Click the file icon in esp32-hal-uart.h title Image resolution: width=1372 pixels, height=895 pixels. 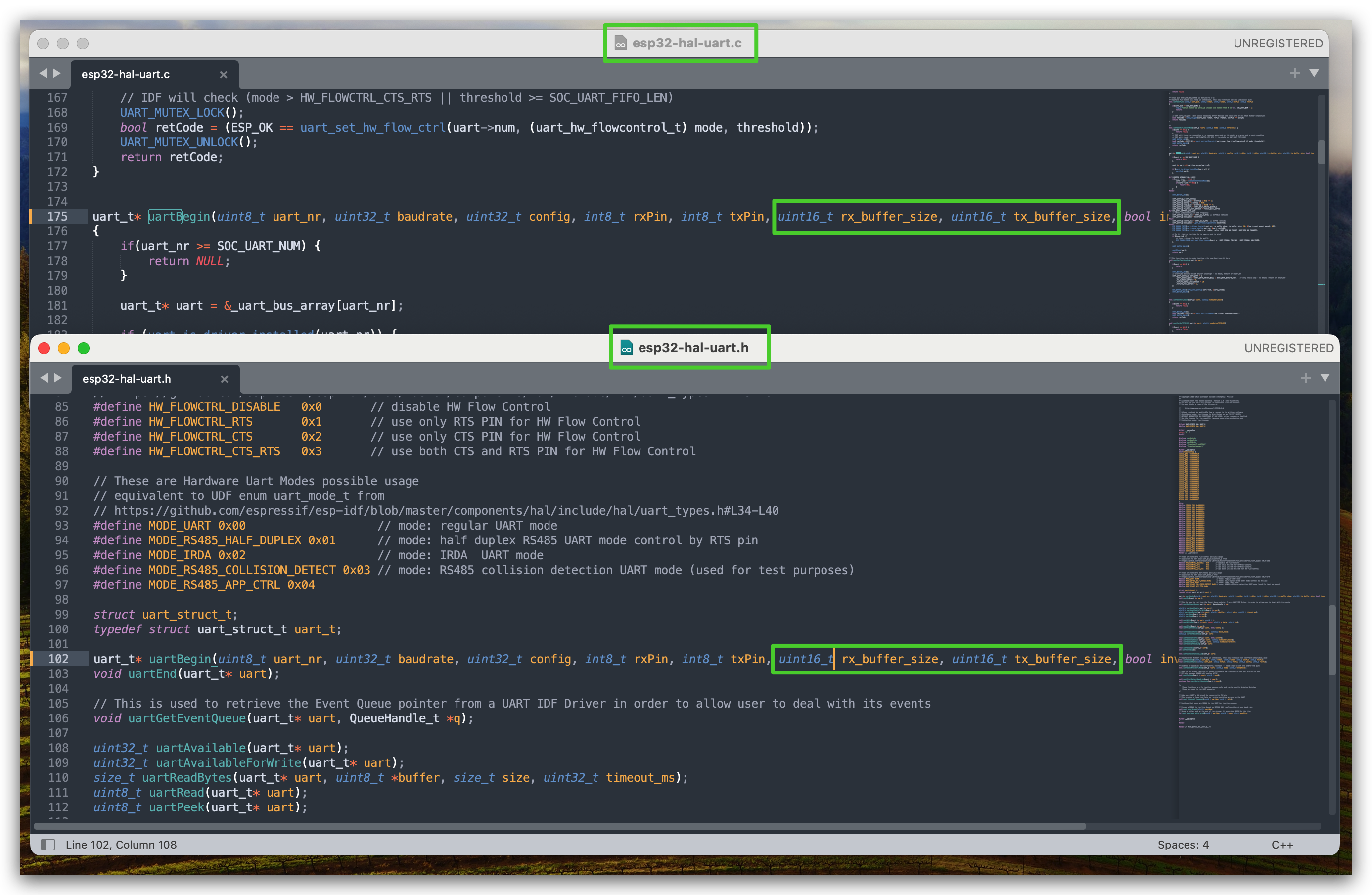pyautogui.click(x=627, y=348)
